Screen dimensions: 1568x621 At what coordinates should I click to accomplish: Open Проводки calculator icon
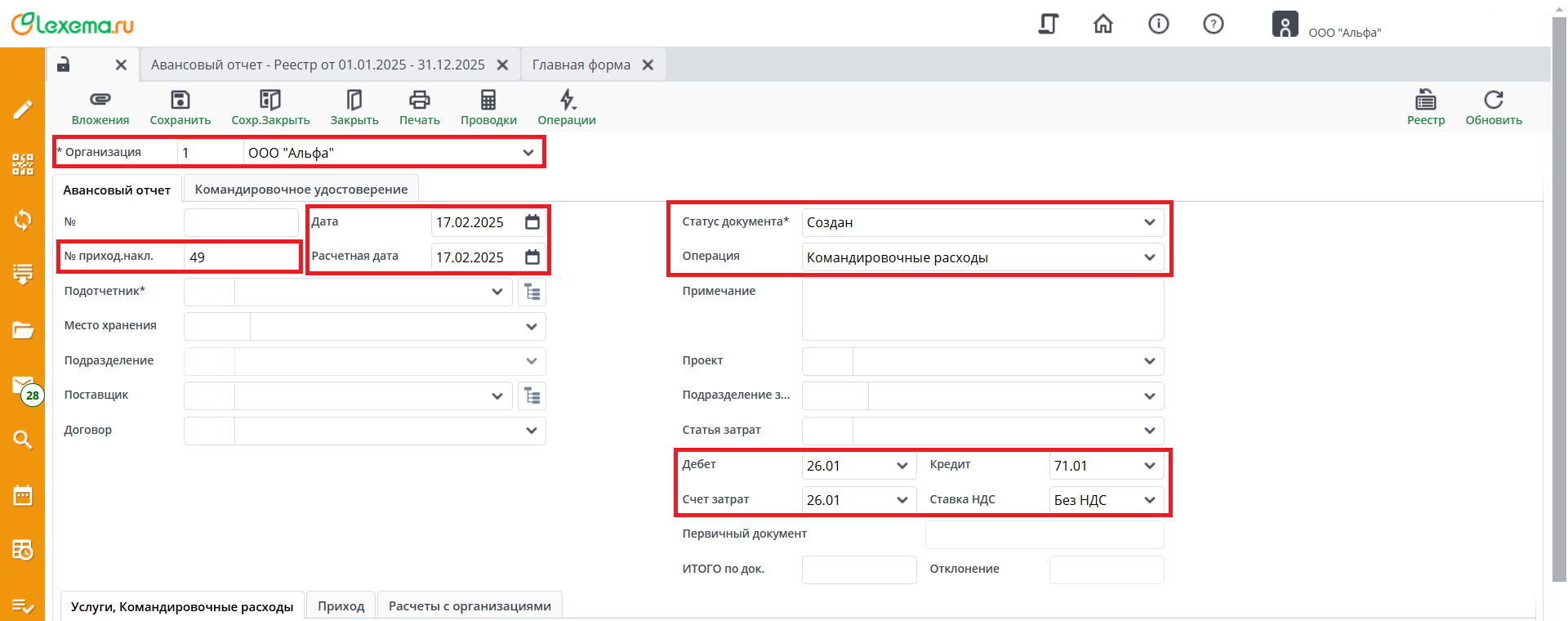(488, 100)
